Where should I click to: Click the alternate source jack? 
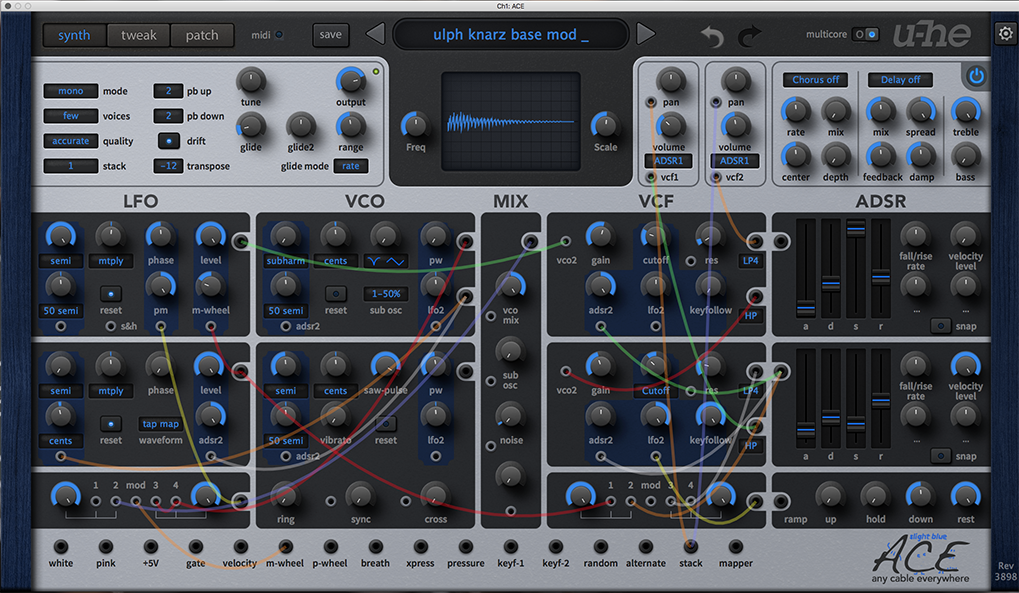tap(645, 547)
